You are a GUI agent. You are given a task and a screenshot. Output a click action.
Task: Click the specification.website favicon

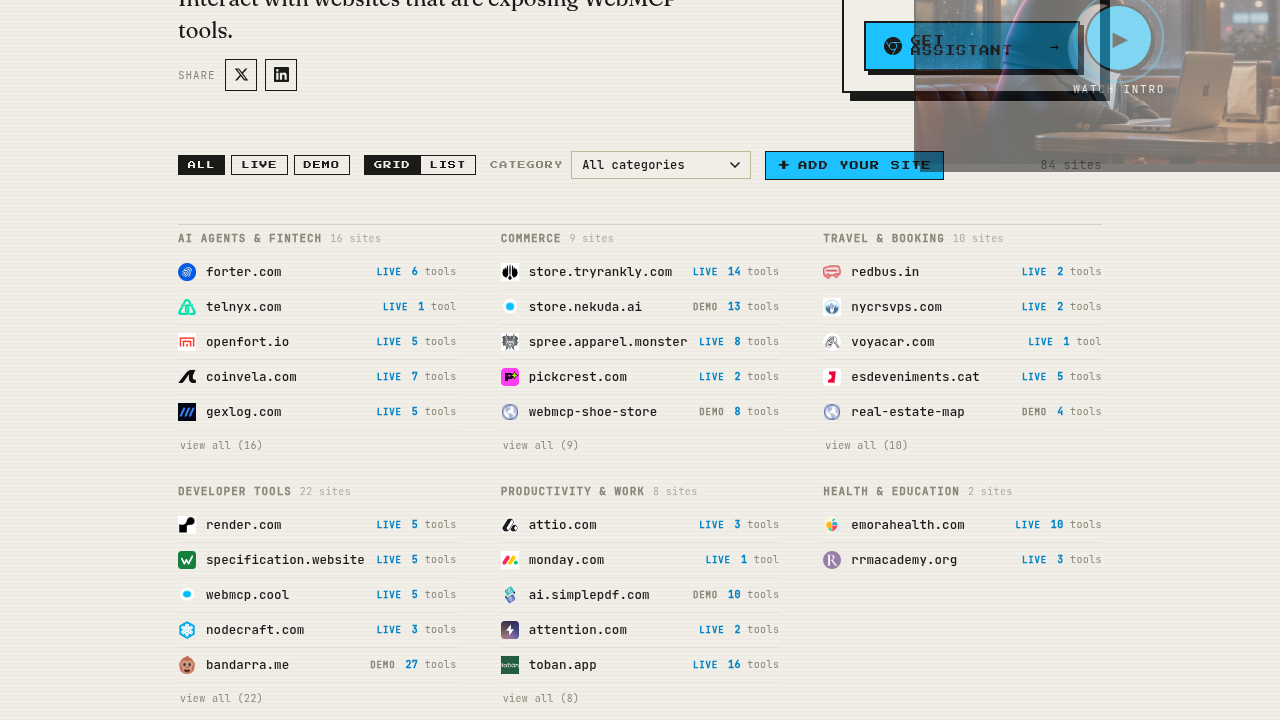[x=187, y=560]
